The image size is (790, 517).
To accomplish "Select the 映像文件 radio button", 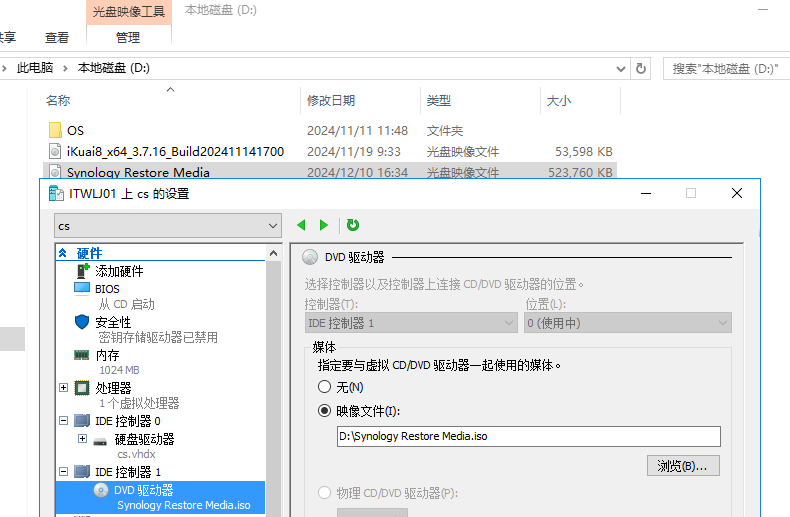I will (324, 410).
